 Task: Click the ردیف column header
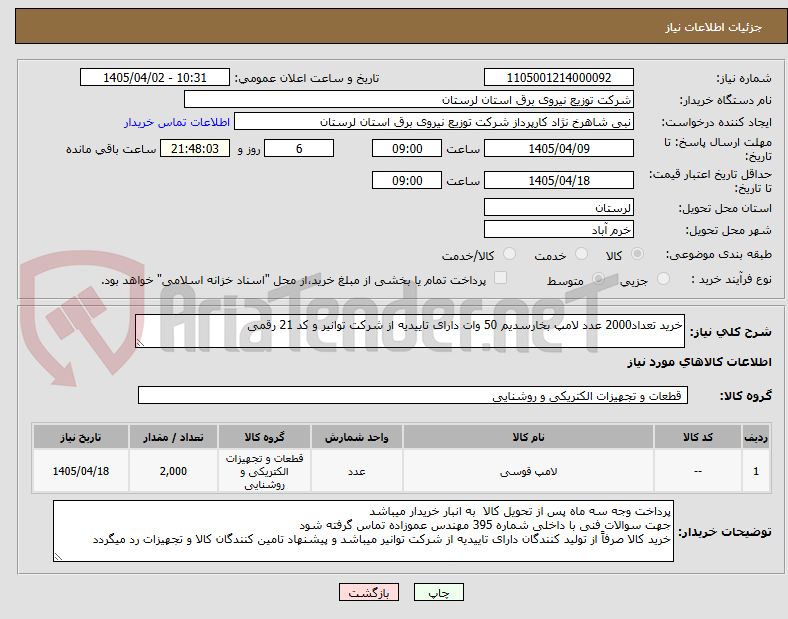pyautogui.click(x=756, y=437)
